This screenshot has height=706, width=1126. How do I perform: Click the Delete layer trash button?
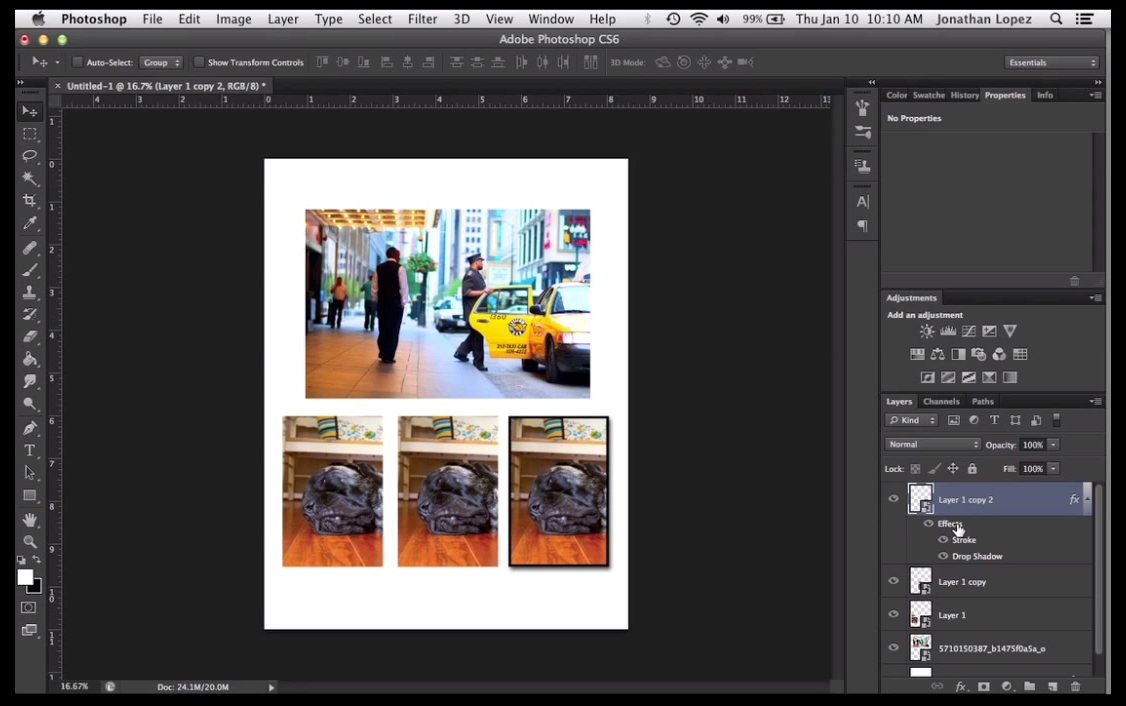[x=1076, y=687]
